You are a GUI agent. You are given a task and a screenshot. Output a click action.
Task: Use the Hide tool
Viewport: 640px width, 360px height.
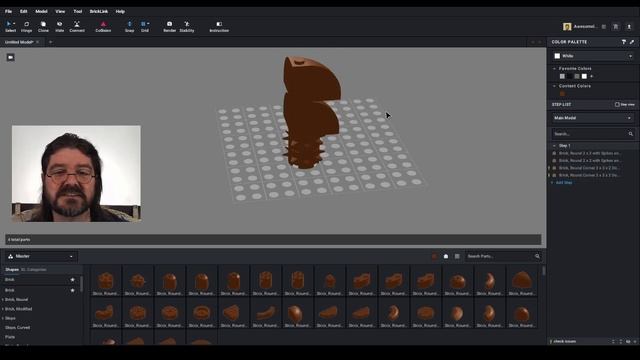pyautogui.click(x=60, y=27)
